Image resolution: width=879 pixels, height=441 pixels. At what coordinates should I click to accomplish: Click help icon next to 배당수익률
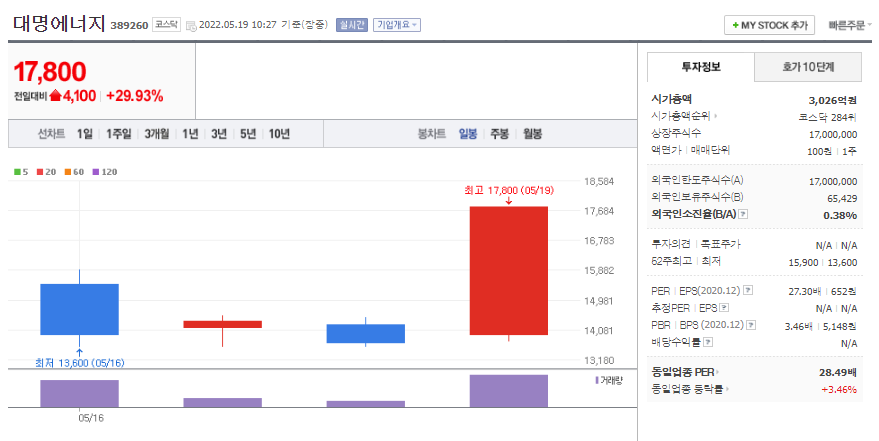[709, 342]
